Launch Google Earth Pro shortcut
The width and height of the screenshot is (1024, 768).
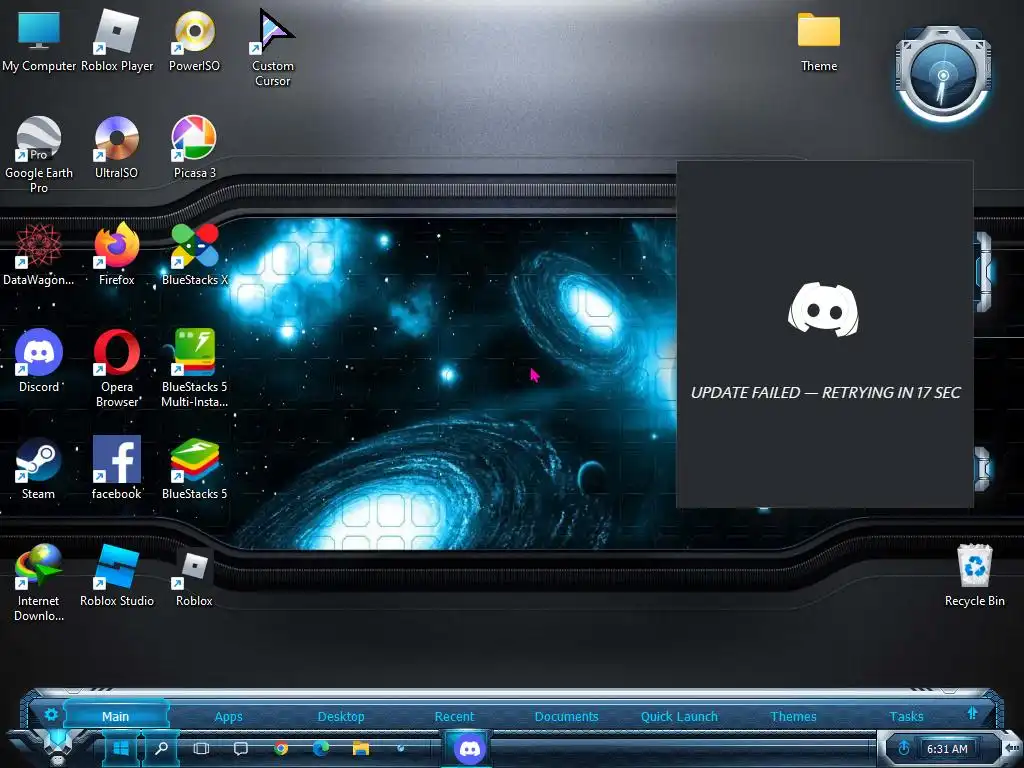pos(39,154)
